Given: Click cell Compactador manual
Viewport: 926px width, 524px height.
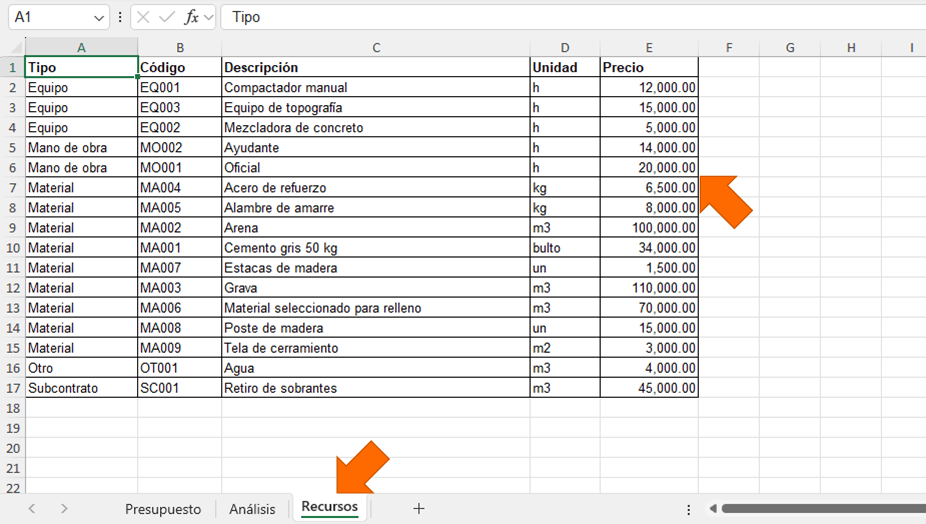Looking at the screenshot, I should click(x=376, y=87).
